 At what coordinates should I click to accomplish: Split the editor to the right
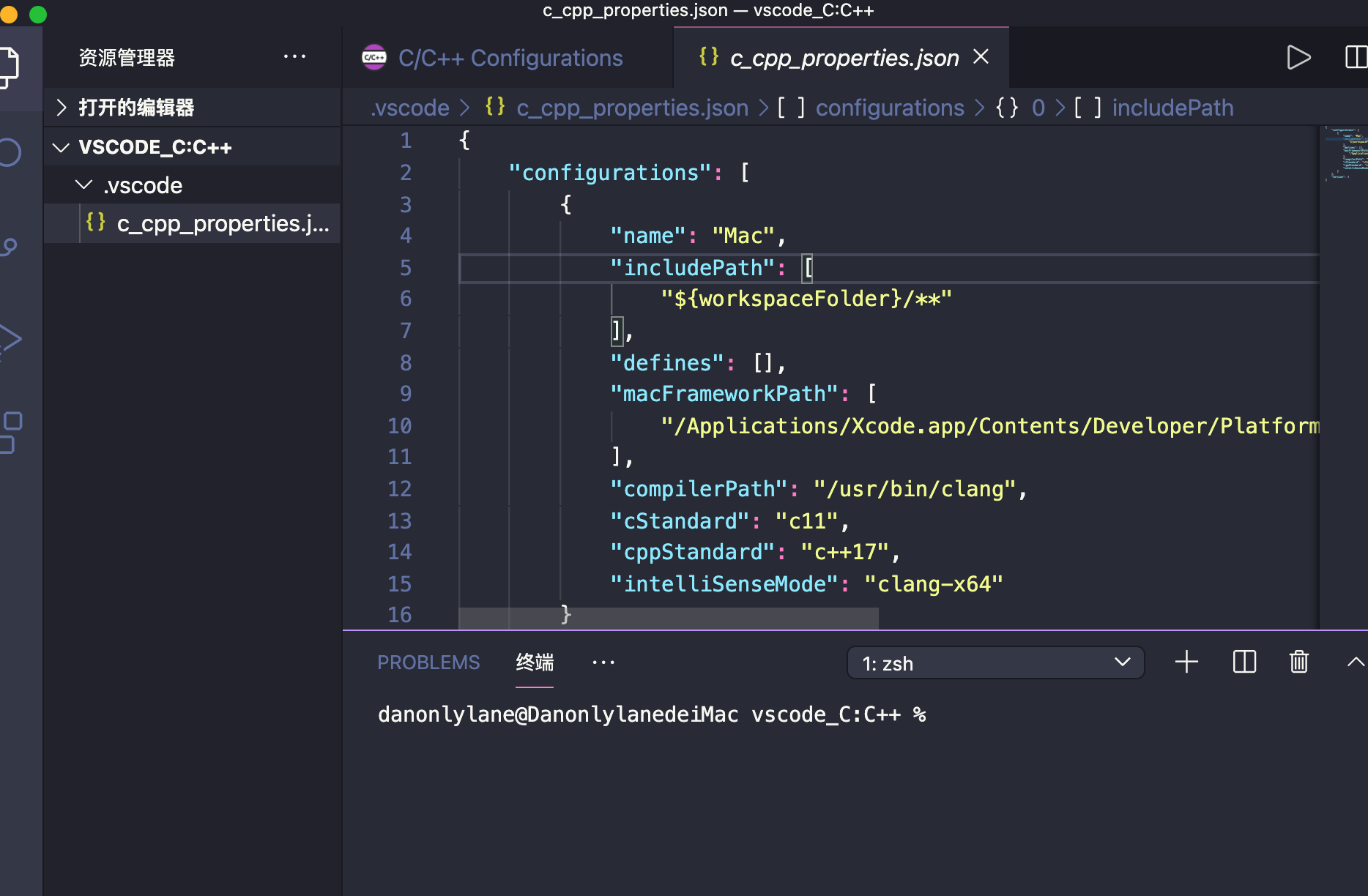pos(1356,57)
